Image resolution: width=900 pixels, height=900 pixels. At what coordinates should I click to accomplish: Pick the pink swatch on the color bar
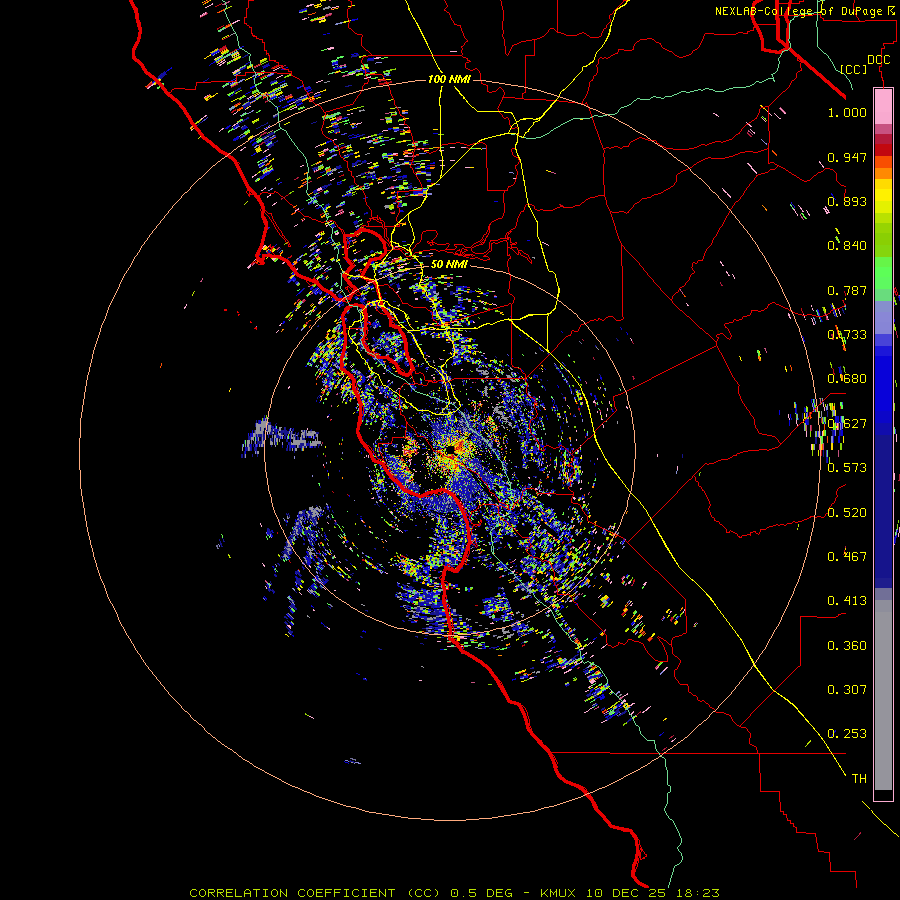click(883, 107)
